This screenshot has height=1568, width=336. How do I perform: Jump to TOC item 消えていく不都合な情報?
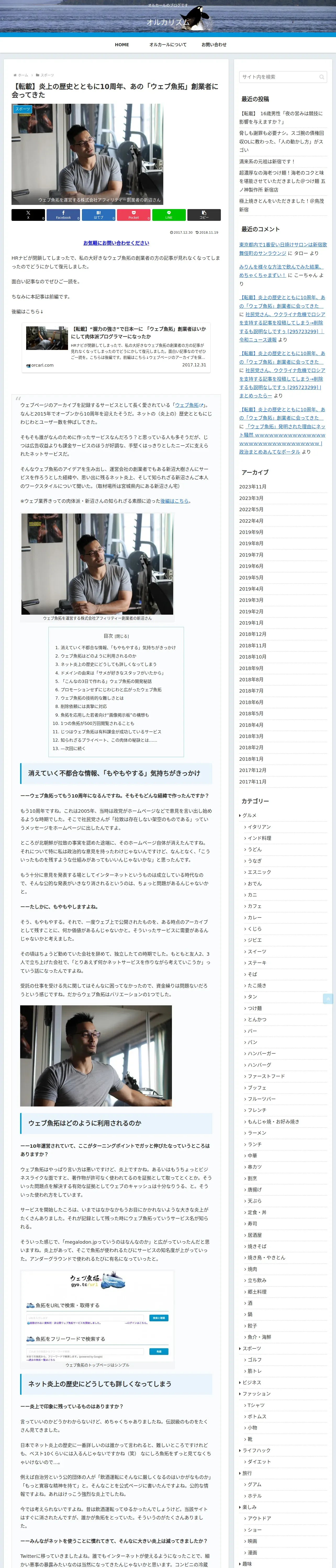click(118, 648)
